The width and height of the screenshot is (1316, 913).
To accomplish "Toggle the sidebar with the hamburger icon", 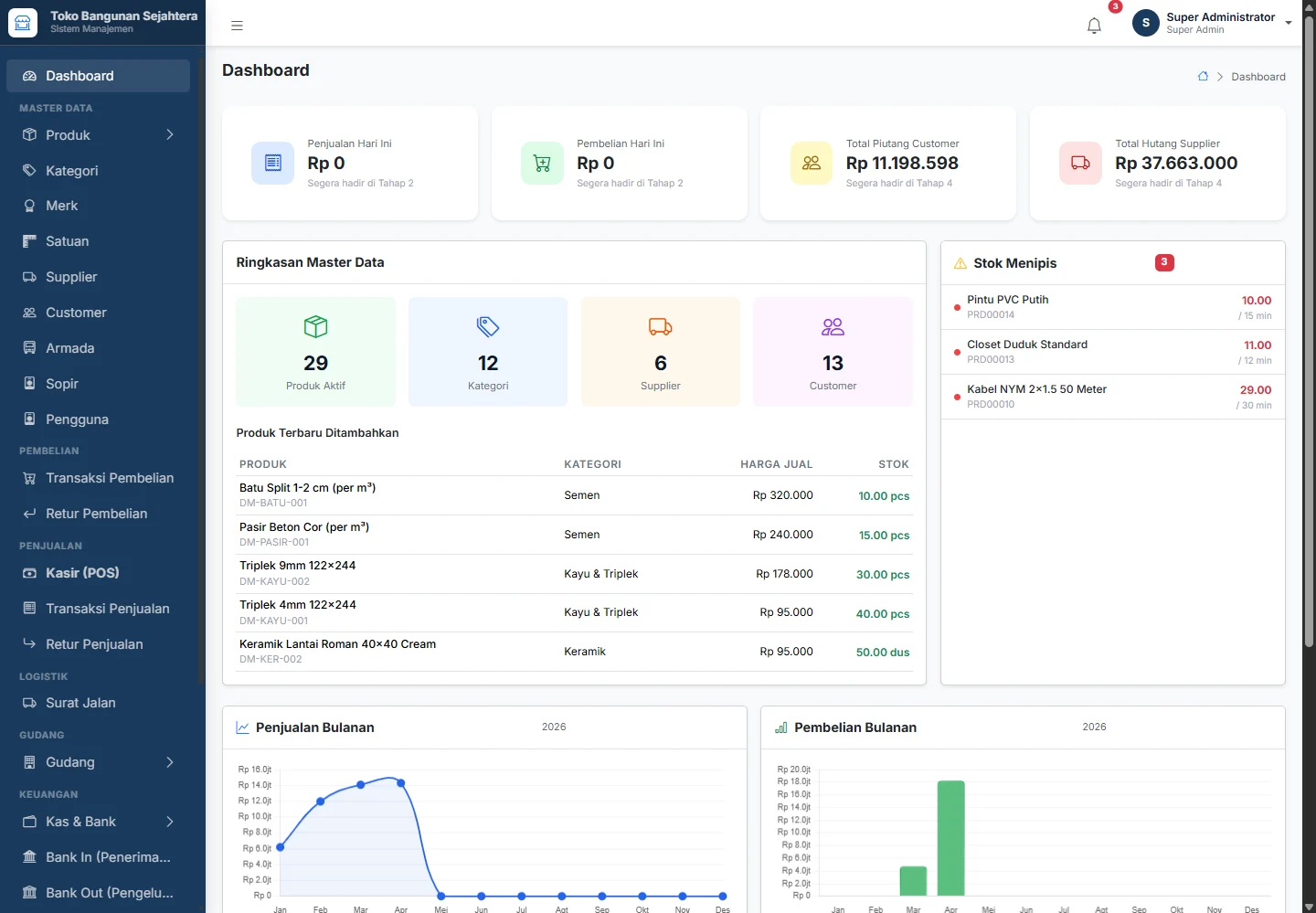I will pos(237,26).
